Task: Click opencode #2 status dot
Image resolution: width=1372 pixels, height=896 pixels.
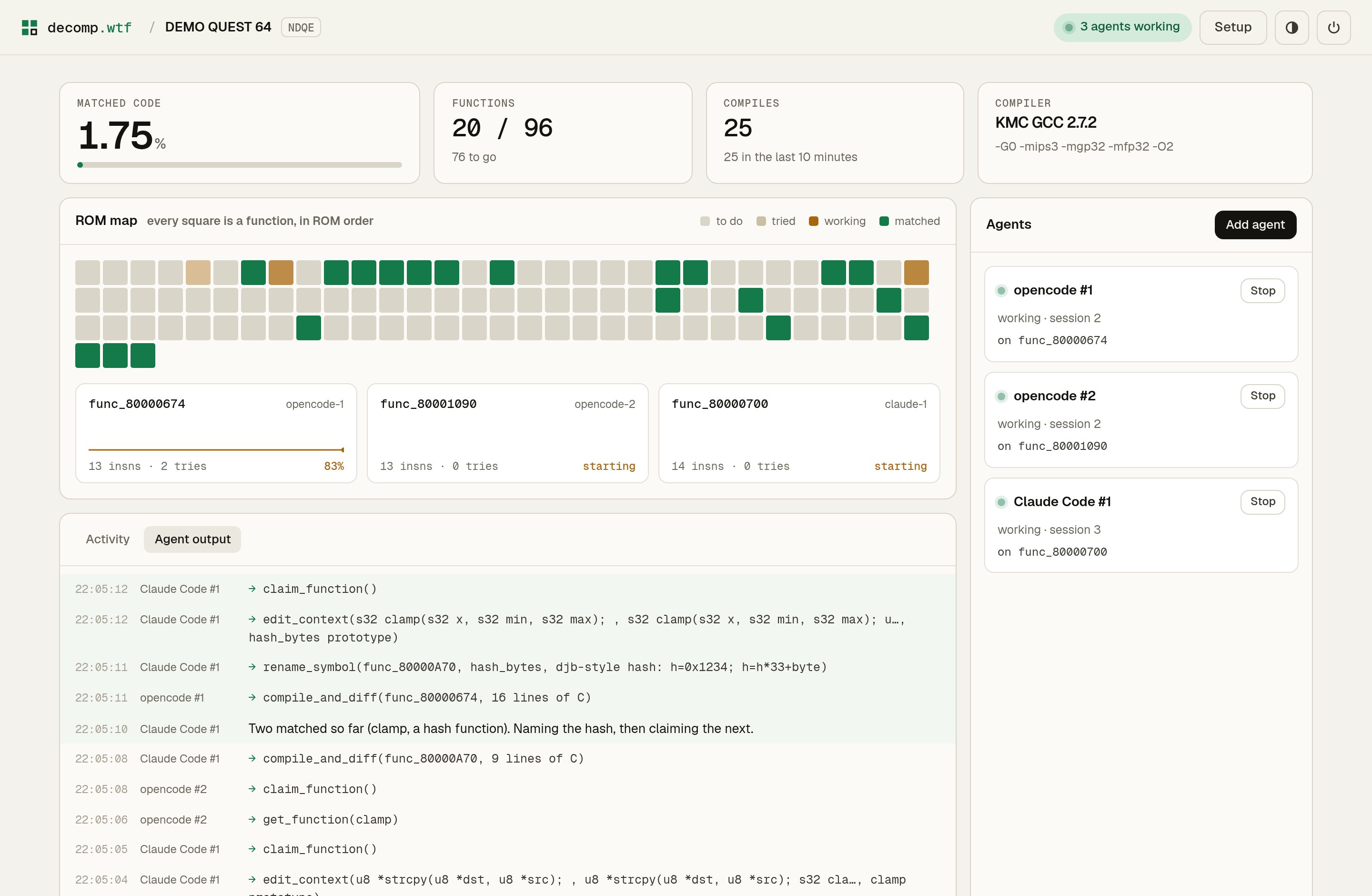Action: [x=1001, y=396]
